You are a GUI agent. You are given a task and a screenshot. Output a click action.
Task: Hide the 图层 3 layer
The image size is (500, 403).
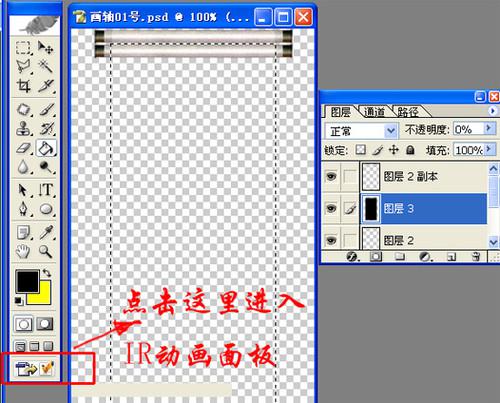click(x=331, y=209)
